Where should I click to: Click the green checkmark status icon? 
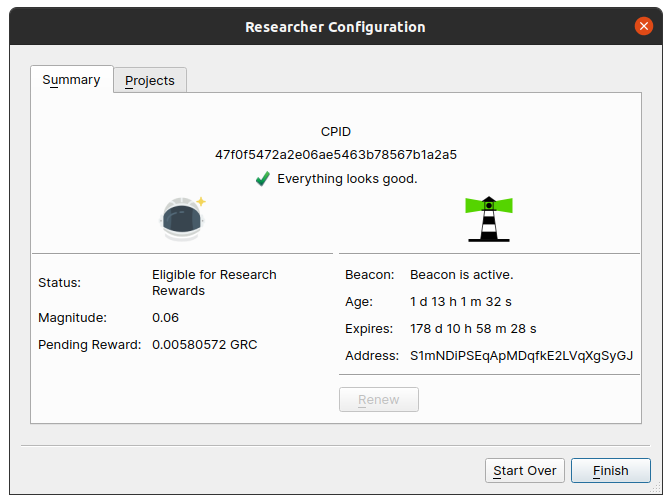263,179
